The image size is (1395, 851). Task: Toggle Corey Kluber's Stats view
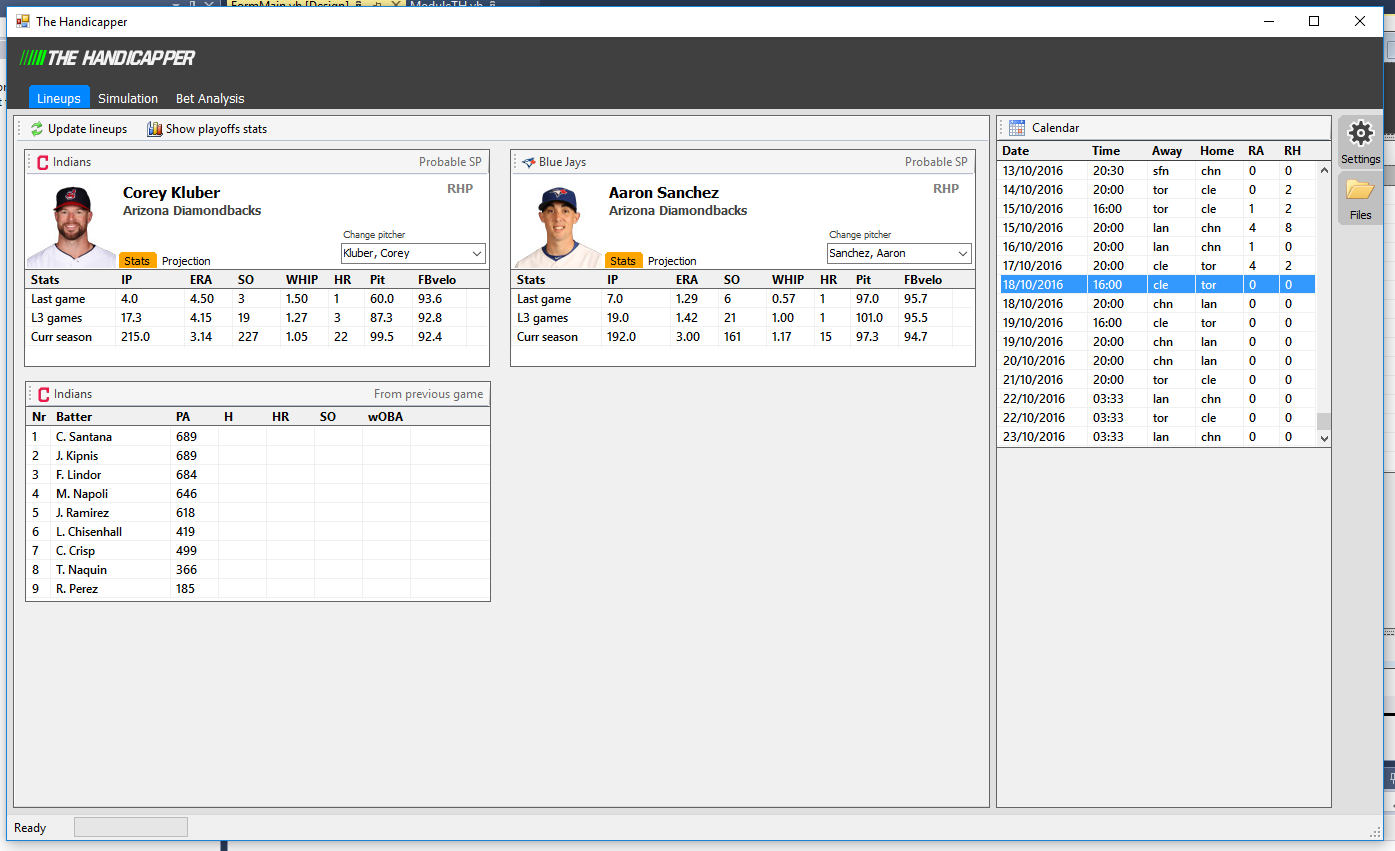tap(137, 261)
